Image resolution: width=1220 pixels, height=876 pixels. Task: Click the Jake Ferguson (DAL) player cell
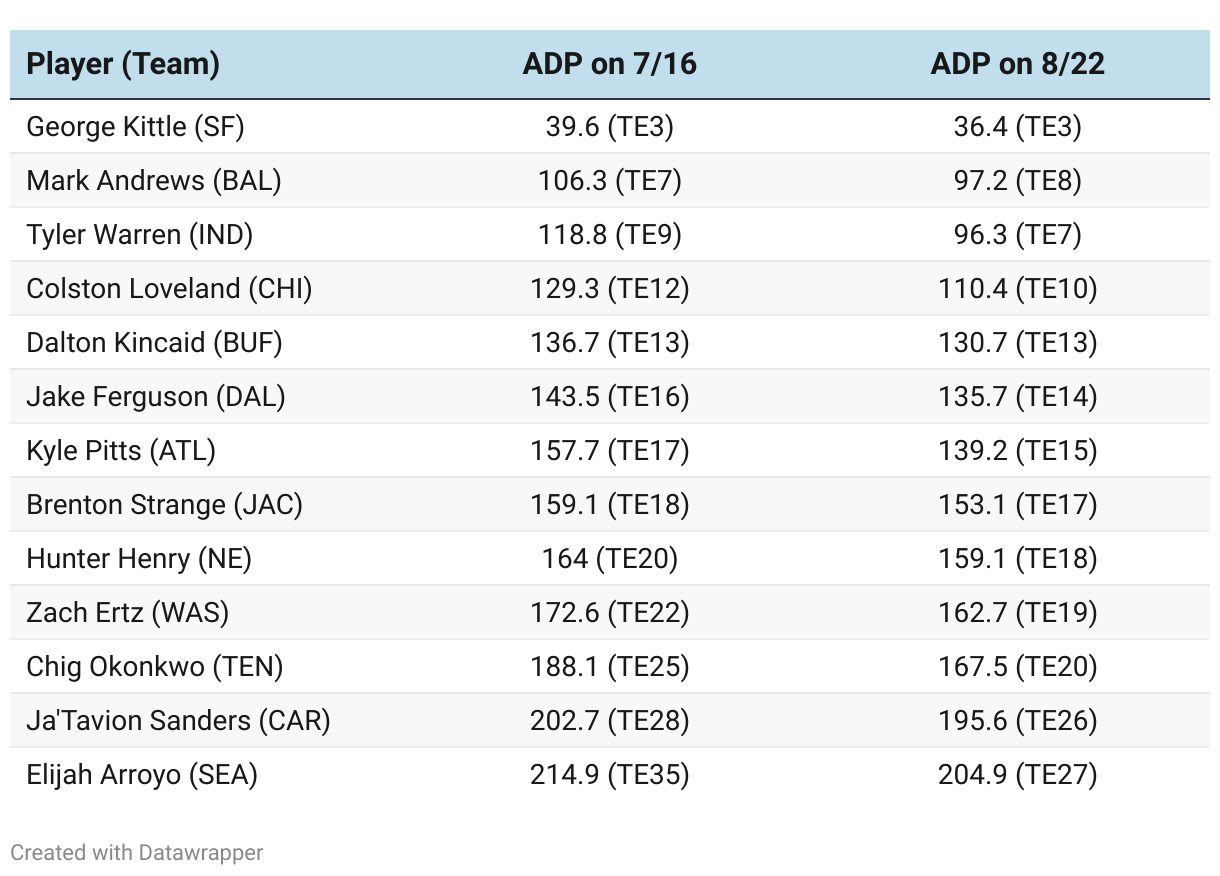[156, 397]
